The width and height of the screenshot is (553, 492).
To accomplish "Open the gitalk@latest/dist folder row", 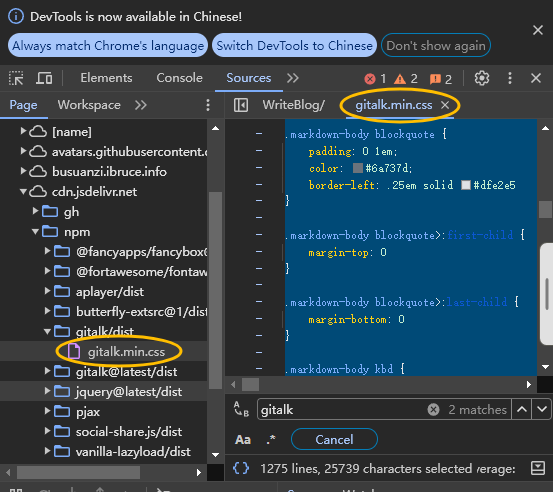I will click(104, 371).
